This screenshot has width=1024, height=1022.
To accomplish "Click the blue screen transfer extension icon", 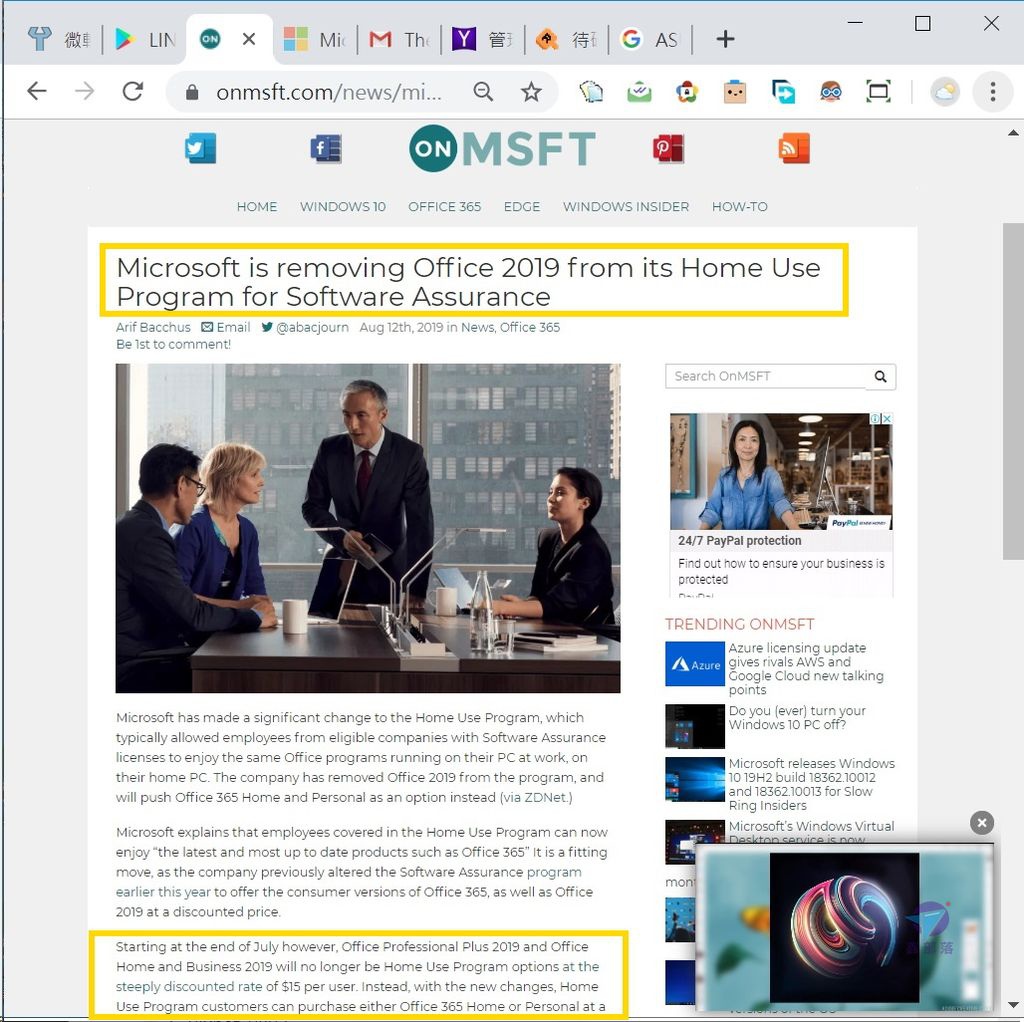I will pyautogui.click(x=783, y=91).
